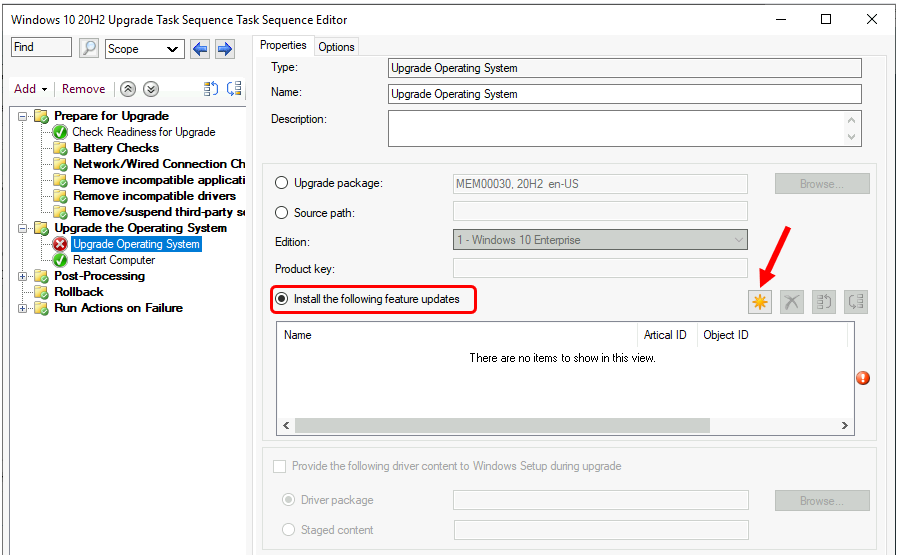Select Remove incompatible applications group
This screenshot has width=900, height=560.
pyautogui.click(x=159, y=180)
